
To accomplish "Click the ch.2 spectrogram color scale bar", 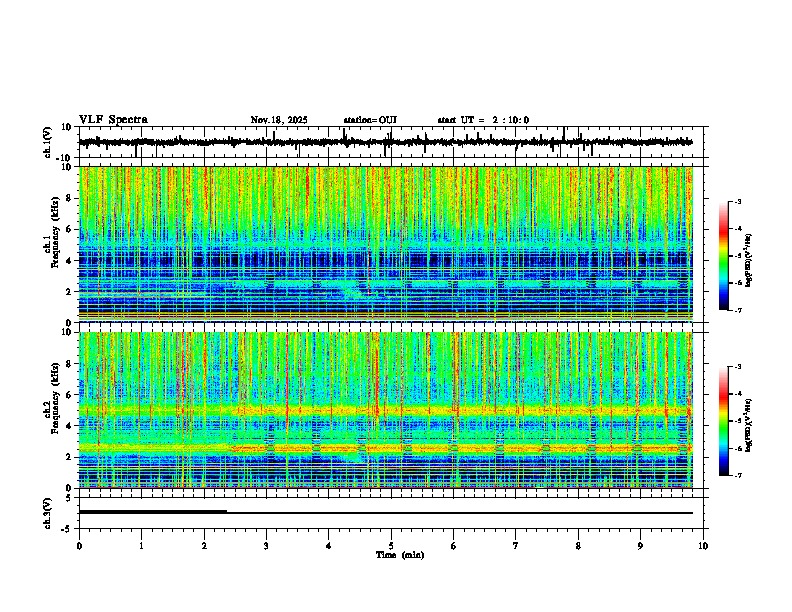I will pos(724,421).
